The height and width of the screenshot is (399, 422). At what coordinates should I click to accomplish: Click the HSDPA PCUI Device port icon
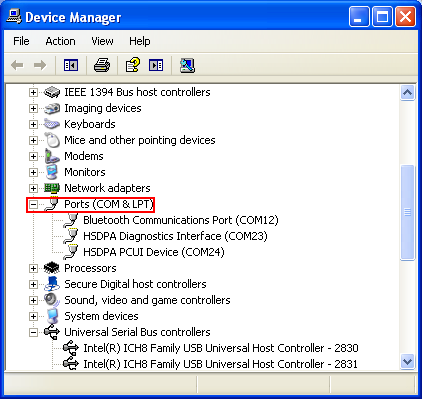(71, 252)
